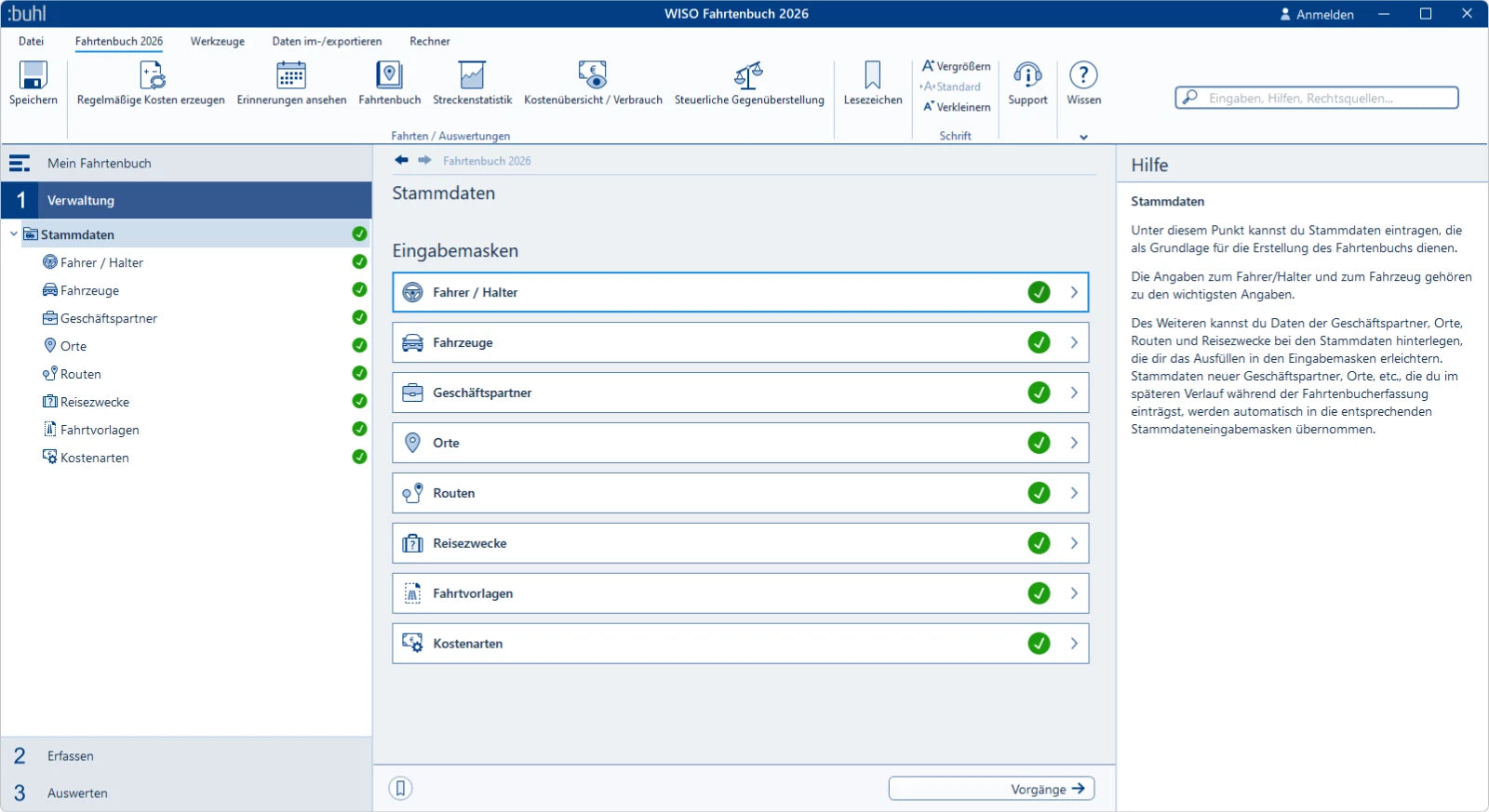Select Fahrzeuge in the sidebar tree
The image size is (1489, 812).
(x=89, y=290)
